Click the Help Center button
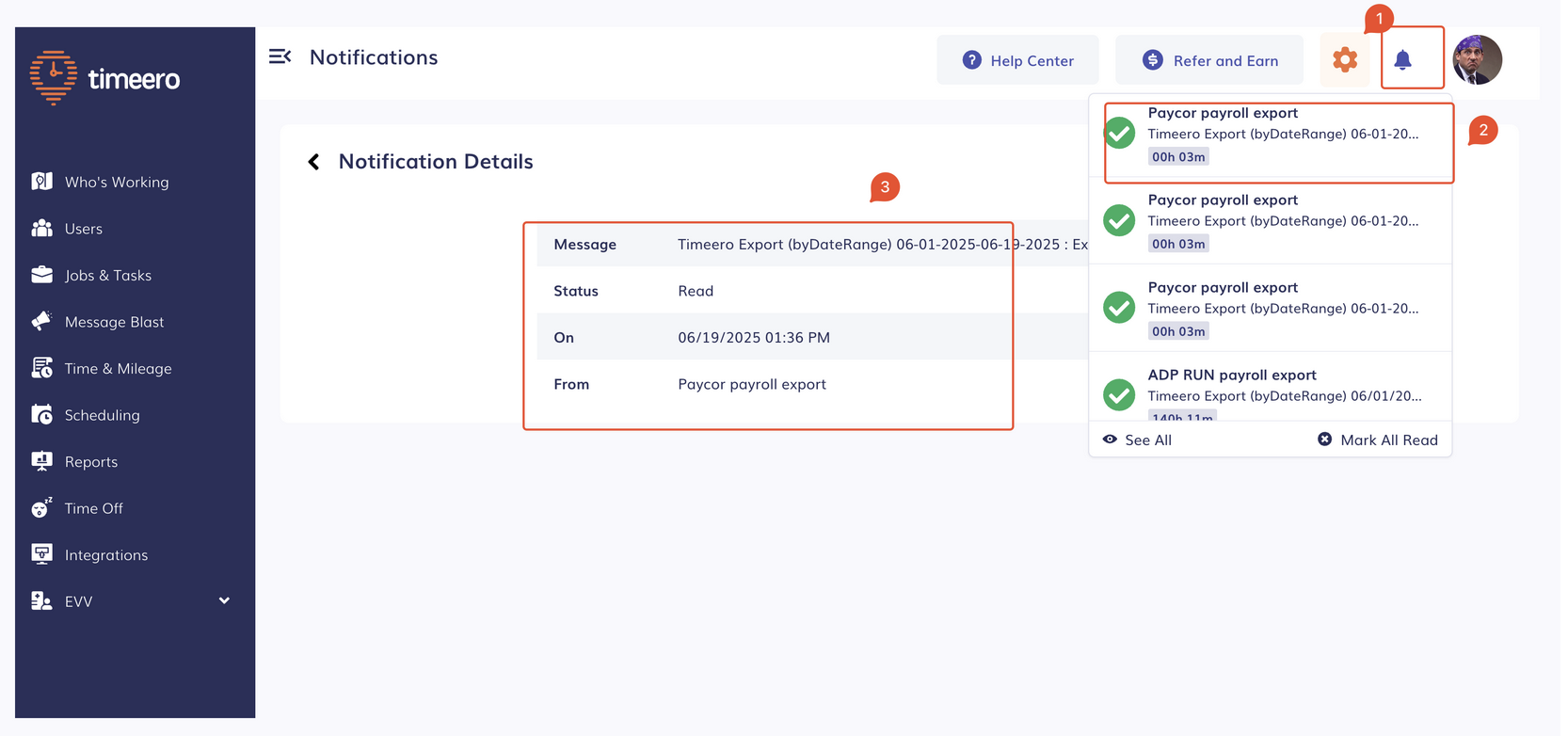1568x736 pixels. (1017, 60)
